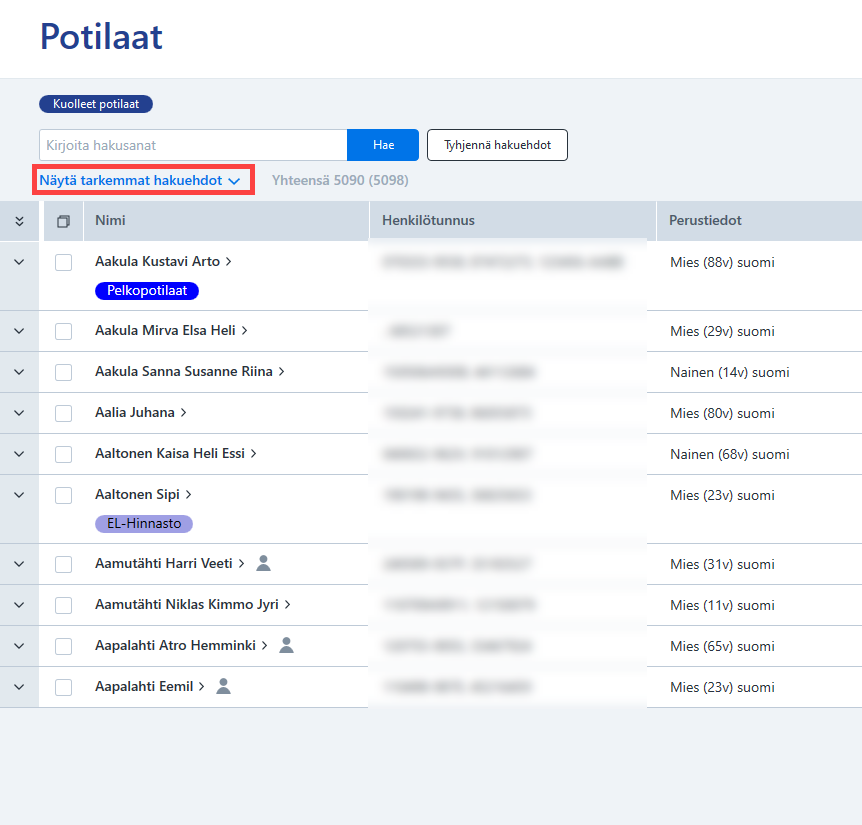Open patient Aamutähti Harri Veeti
862x825 pixels.
pos(170,563)
